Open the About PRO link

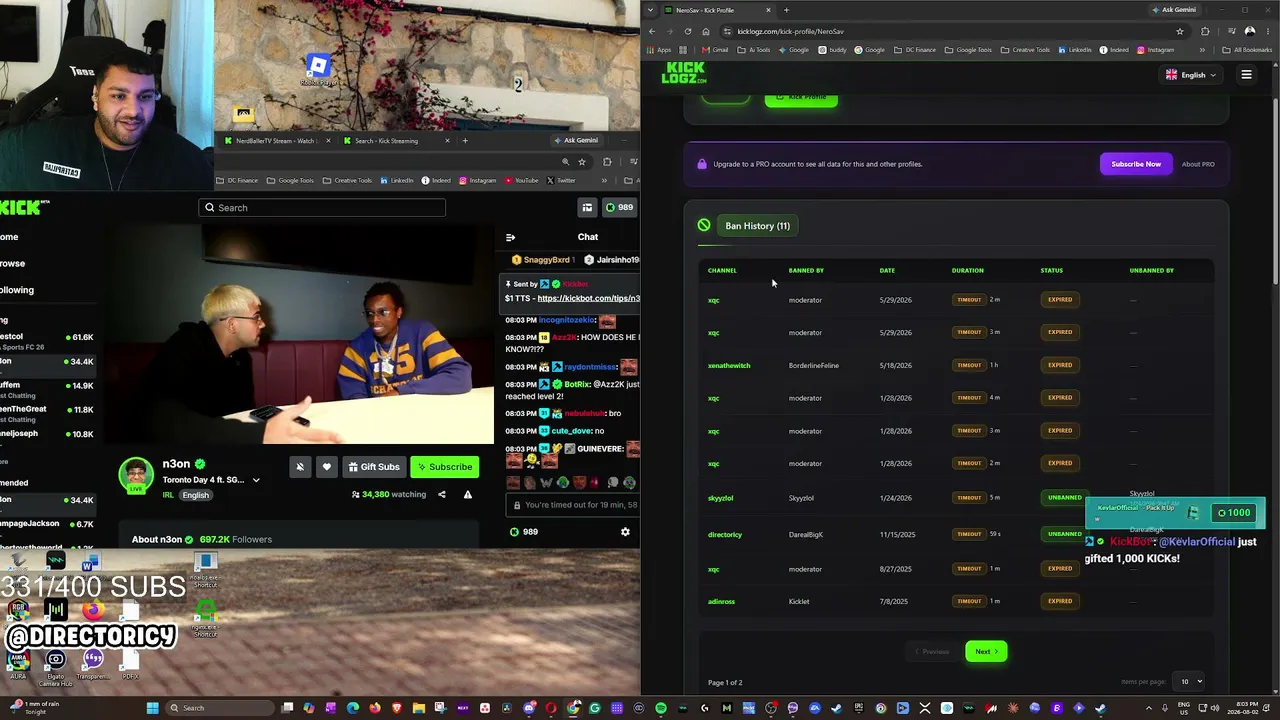(1198, 164)
